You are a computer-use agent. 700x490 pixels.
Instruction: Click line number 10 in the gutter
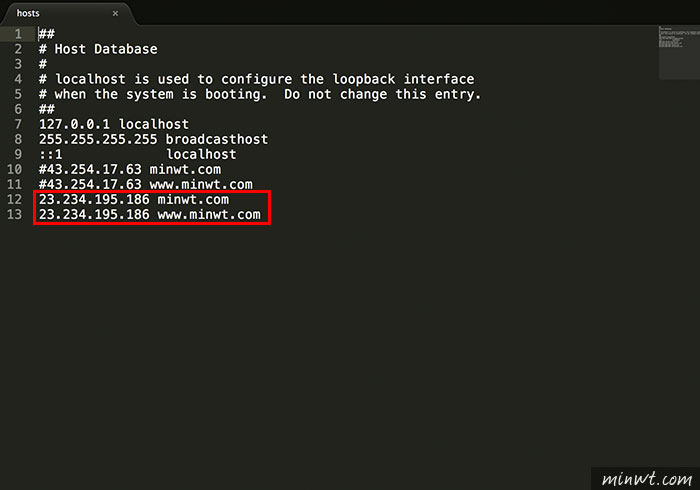(14, 170)
